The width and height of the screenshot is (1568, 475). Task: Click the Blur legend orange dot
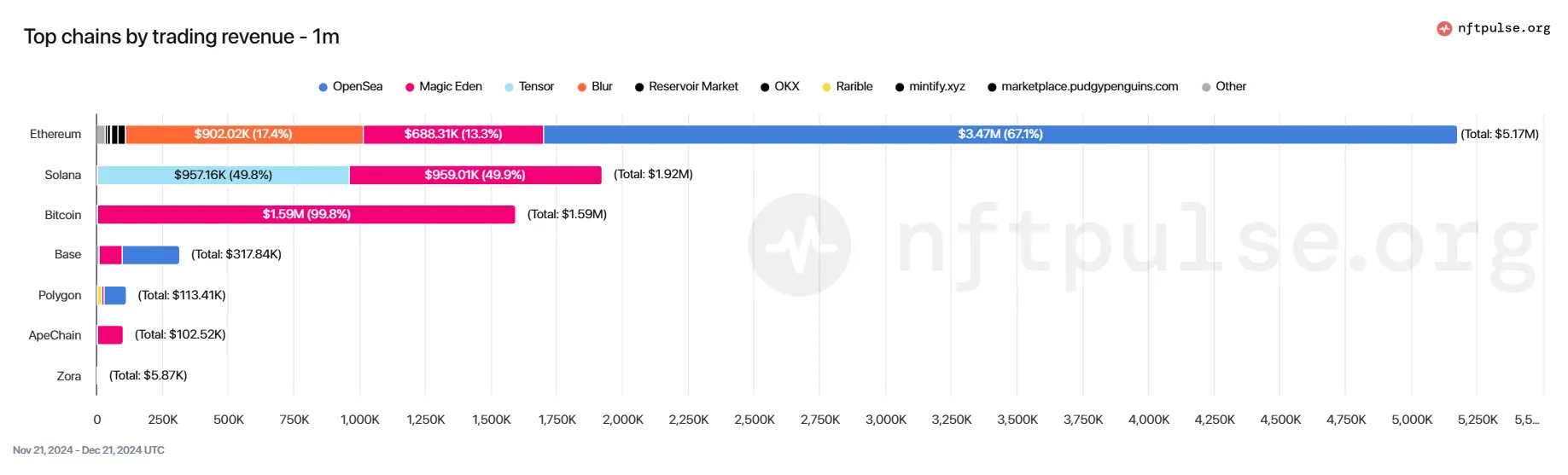pyautogui.click(x=582, y=87)
